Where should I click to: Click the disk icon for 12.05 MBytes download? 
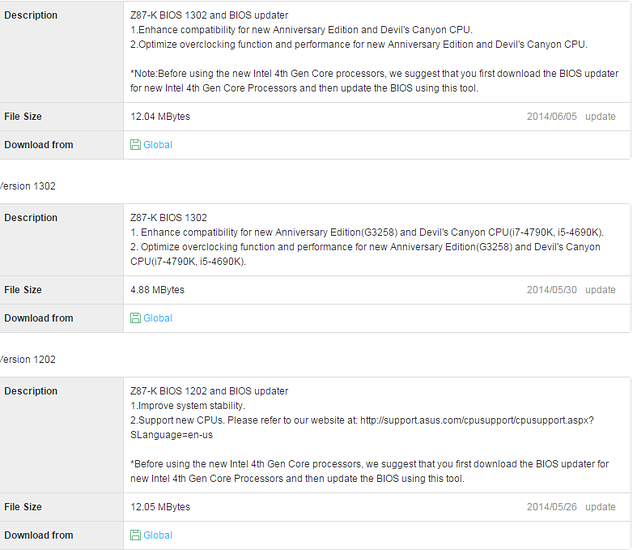click(135, 535)
